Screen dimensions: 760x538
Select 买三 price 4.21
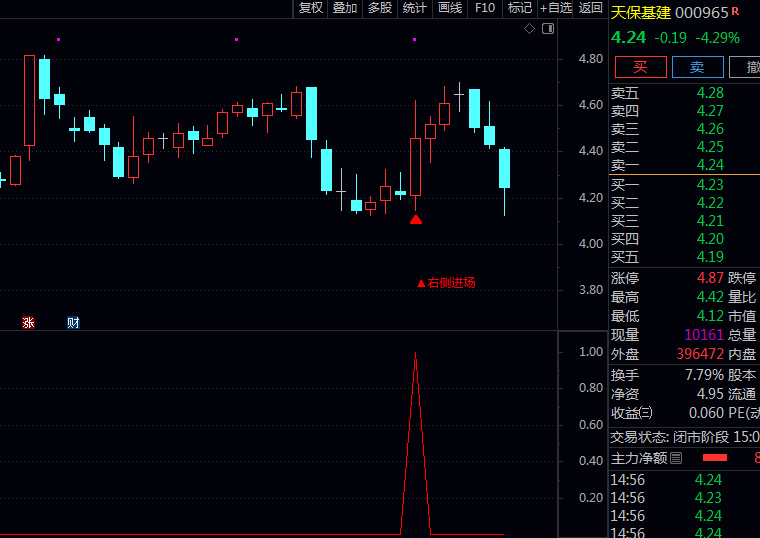pos(710,221)
